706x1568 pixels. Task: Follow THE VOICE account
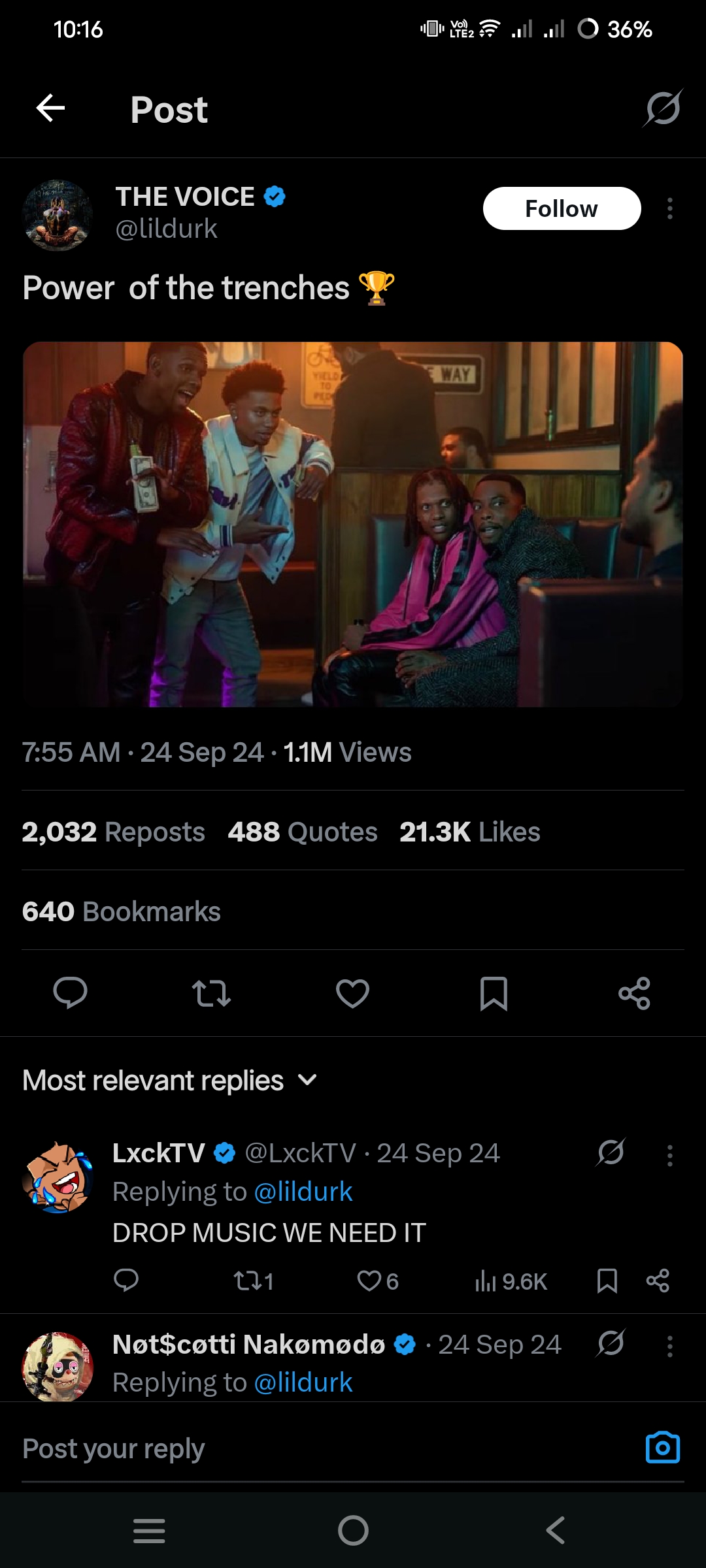click(562, 209)
